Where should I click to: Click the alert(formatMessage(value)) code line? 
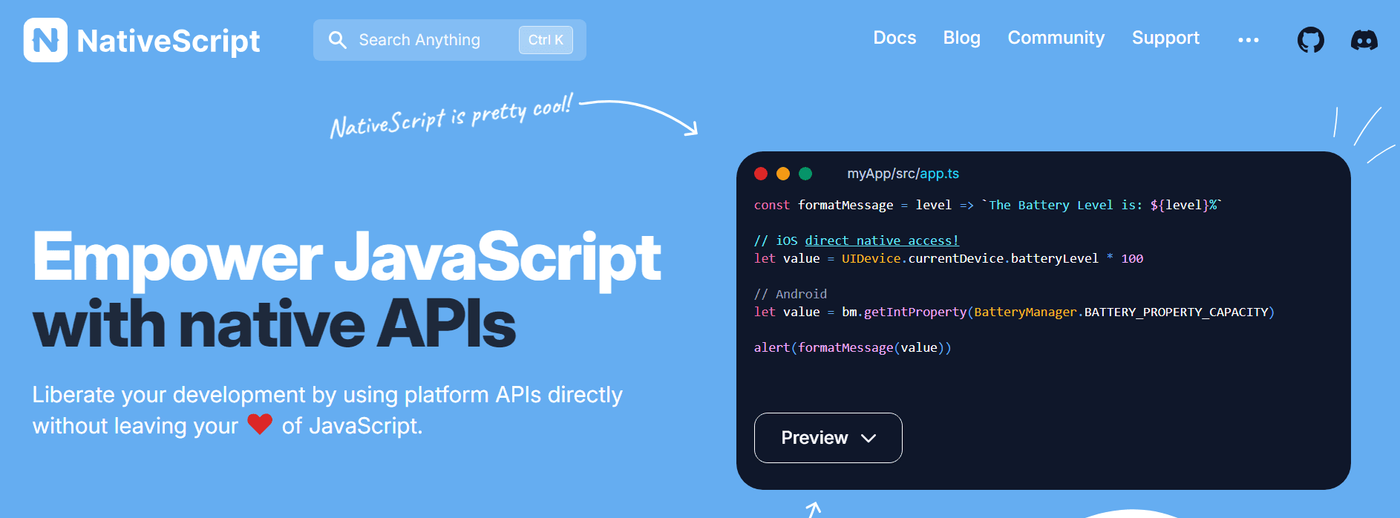(x=852, y=348)
